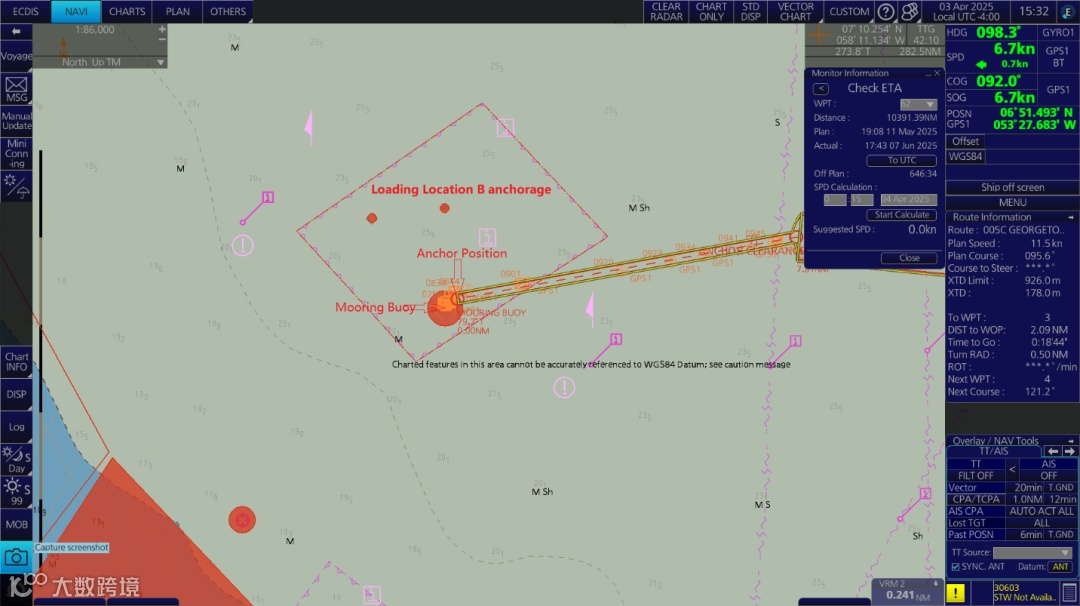Click the vertical scale bar on left edge
1080x606 pixels.
point(41,348)
